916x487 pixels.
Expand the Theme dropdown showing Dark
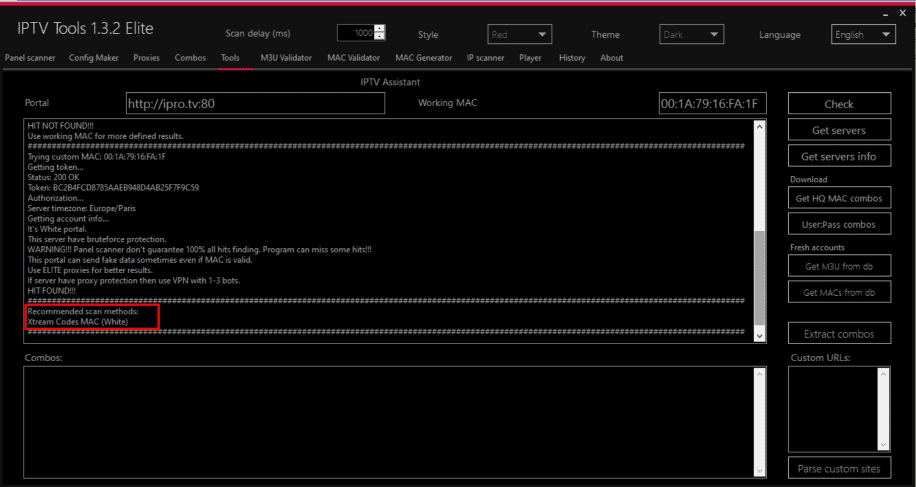691,34
